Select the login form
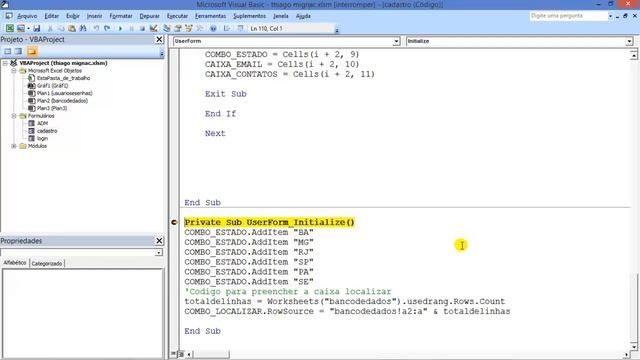640x360 pixels. 42,138
